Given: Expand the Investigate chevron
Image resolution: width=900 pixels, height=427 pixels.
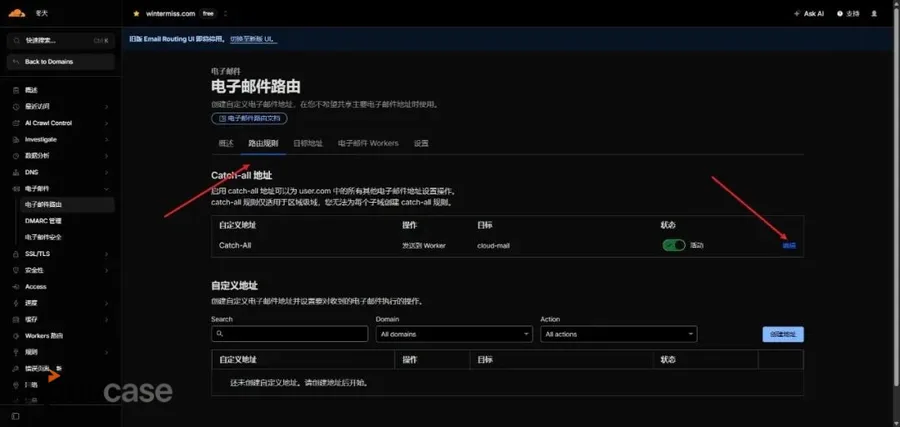Looking at the screenshot, I should 107,139.
